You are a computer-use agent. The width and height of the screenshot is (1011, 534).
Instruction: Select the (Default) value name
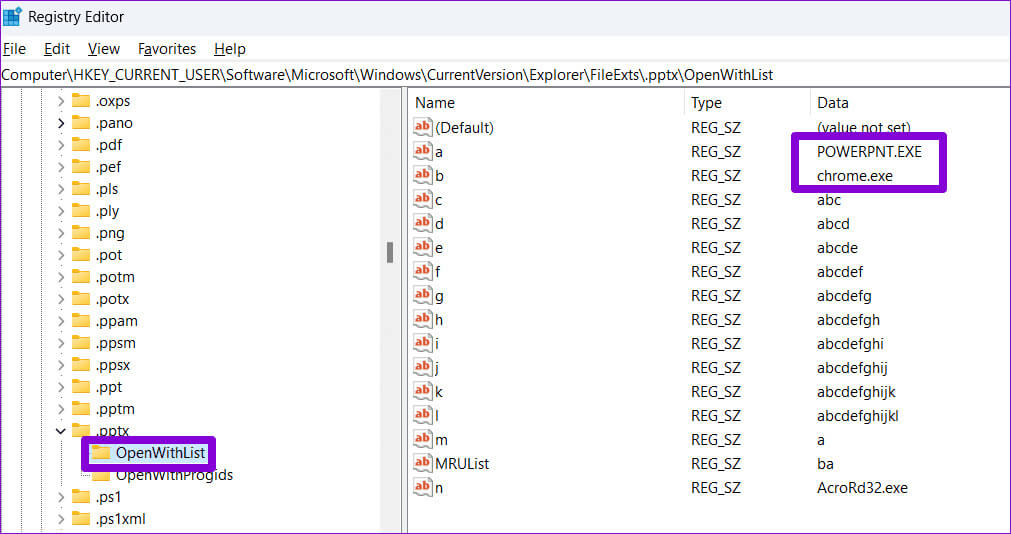coord(464,128)
